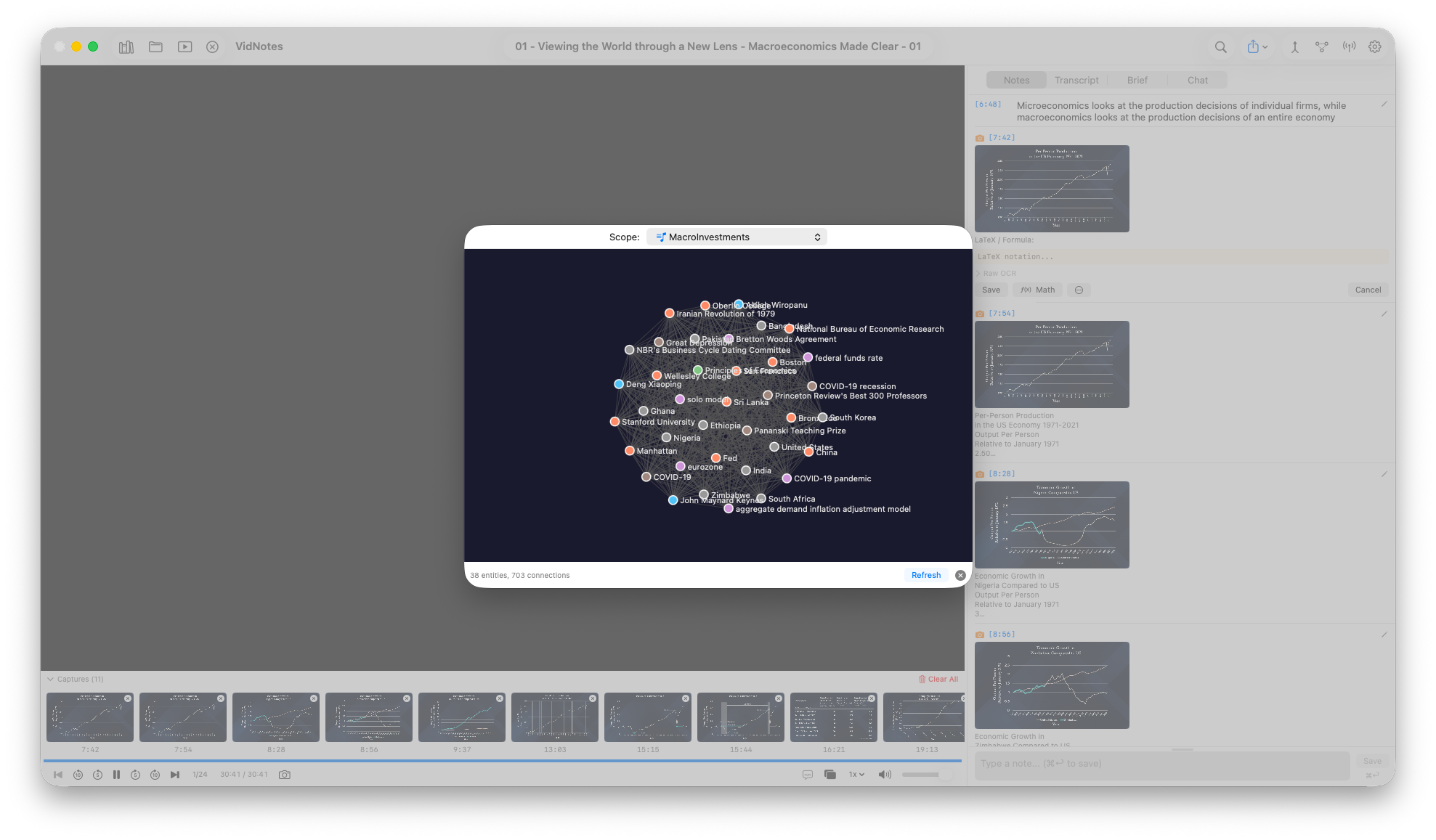Open the 7:42 note chart thumbnail
The image size is (1436, 840).
click(1052, 189)
